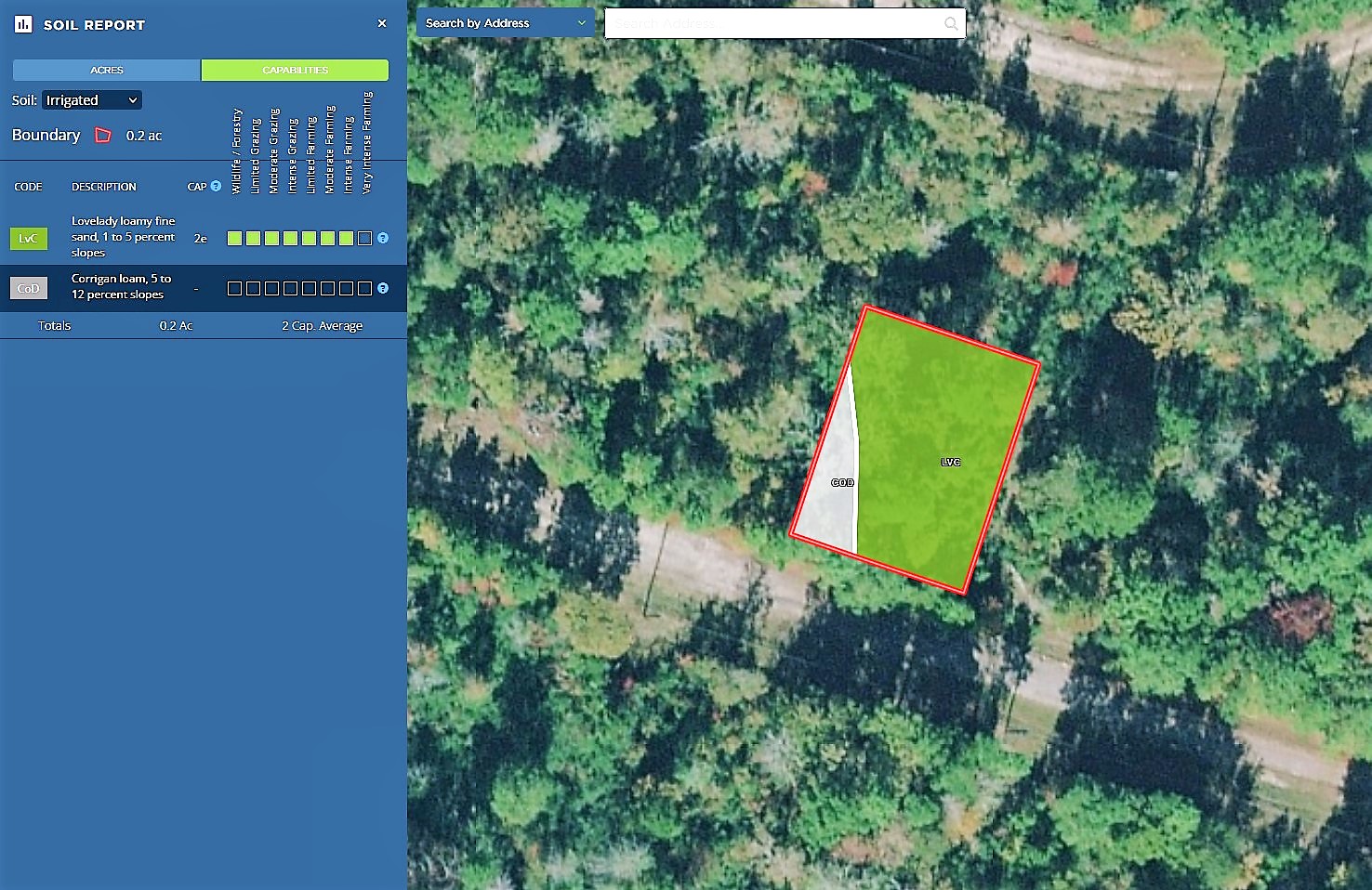The image size is (1372, 890).
Task: Click LvC Wildlife/Forestry capability box
Action: [234, 239]
